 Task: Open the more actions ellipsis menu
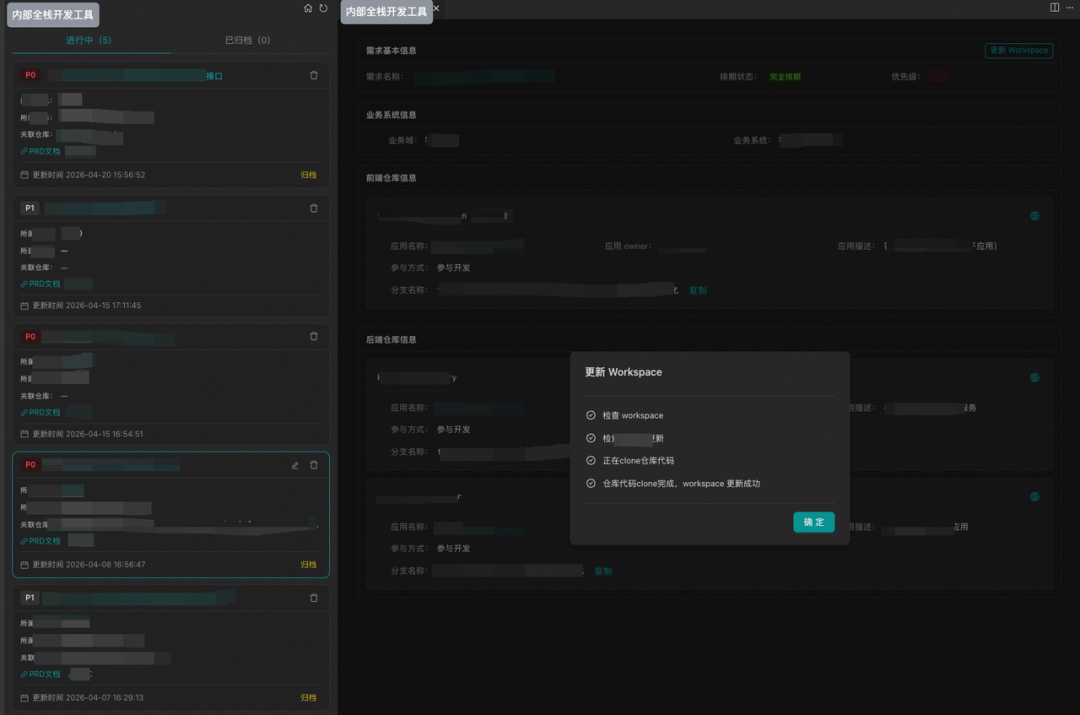[1070, 7]
